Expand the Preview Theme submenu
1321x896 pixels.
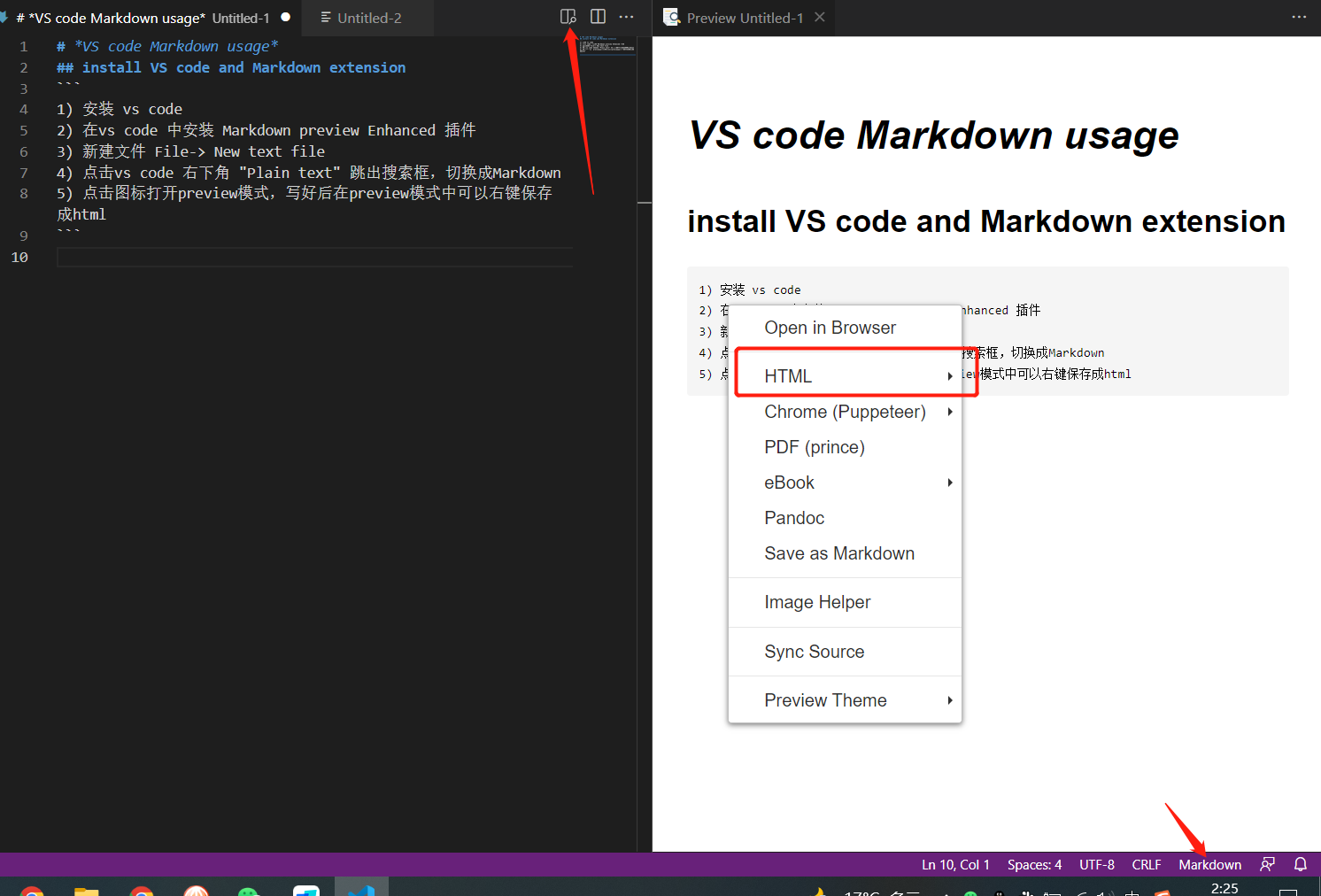tap(845, 700)
